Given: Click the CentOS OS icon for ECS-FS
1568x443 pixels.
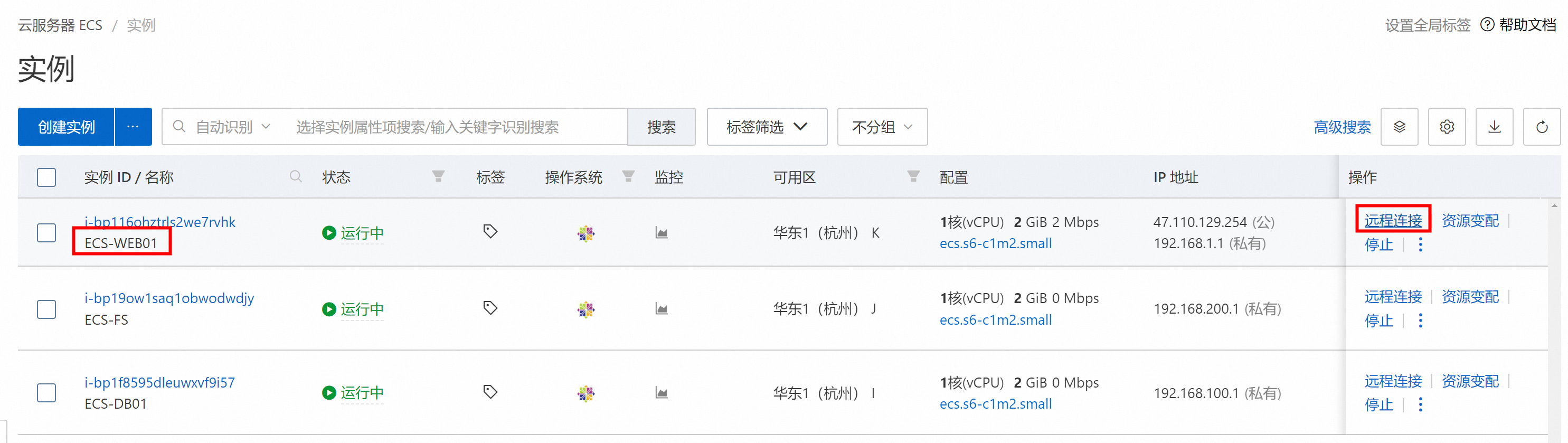Looking at the screenshot, I should 585,310.
